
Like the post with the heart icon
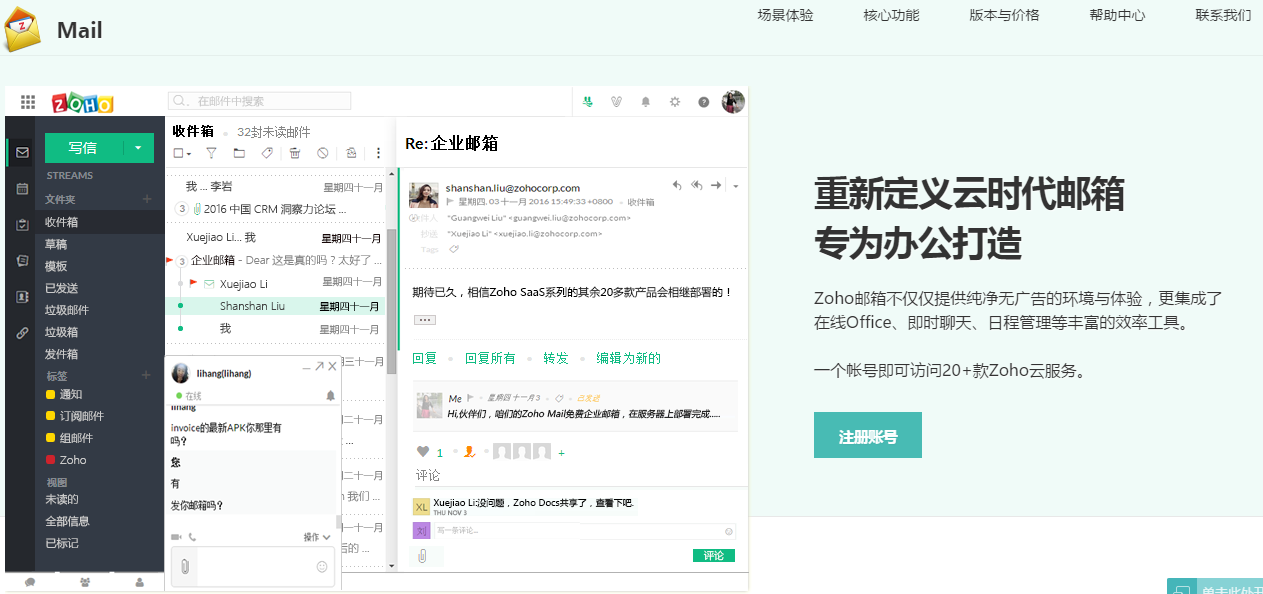pyautogui.click(x=423, y=452)
